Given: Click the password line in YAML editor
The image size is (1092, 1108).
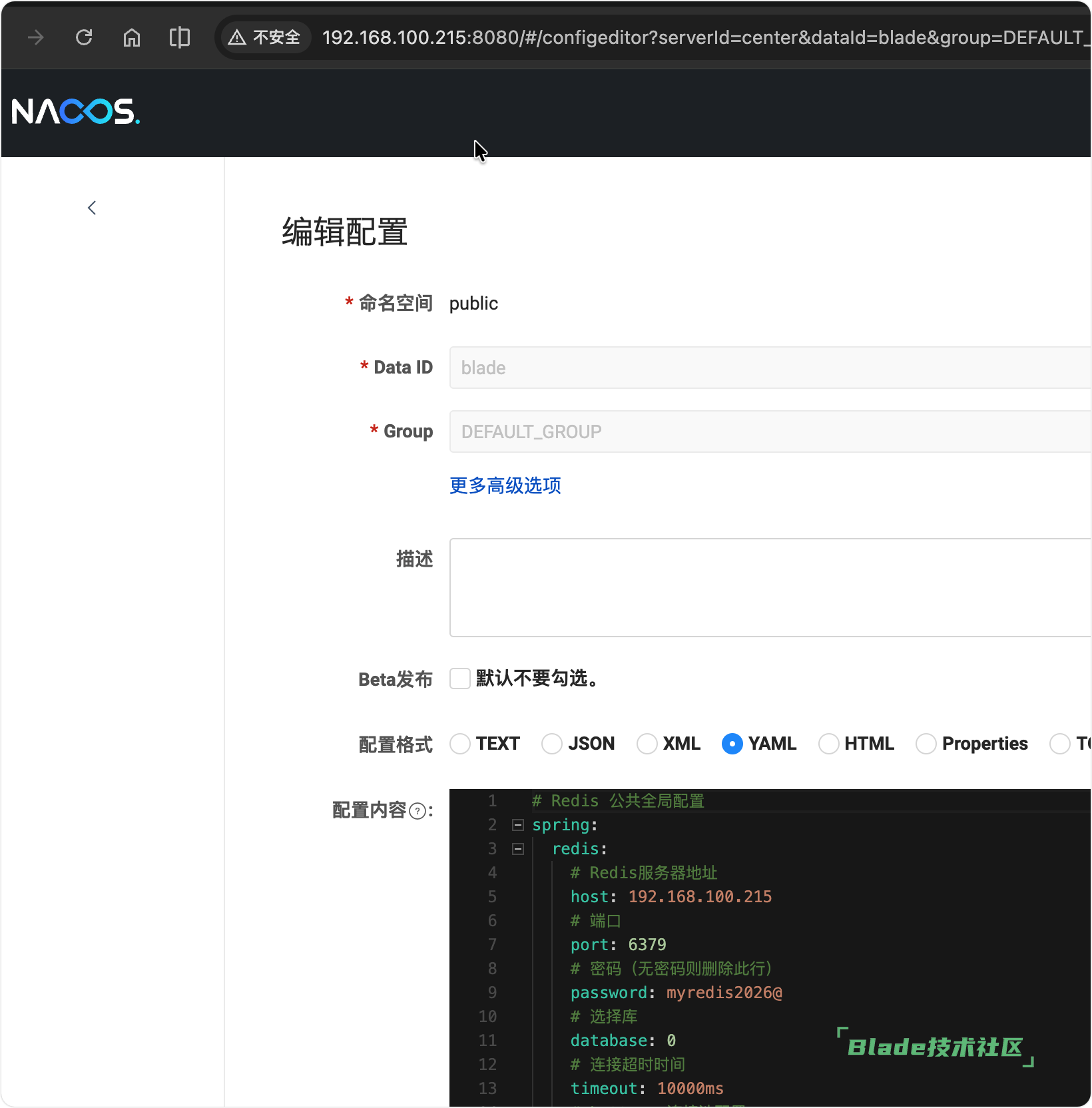Looking at the screenshot, I should tap(676, 993).
